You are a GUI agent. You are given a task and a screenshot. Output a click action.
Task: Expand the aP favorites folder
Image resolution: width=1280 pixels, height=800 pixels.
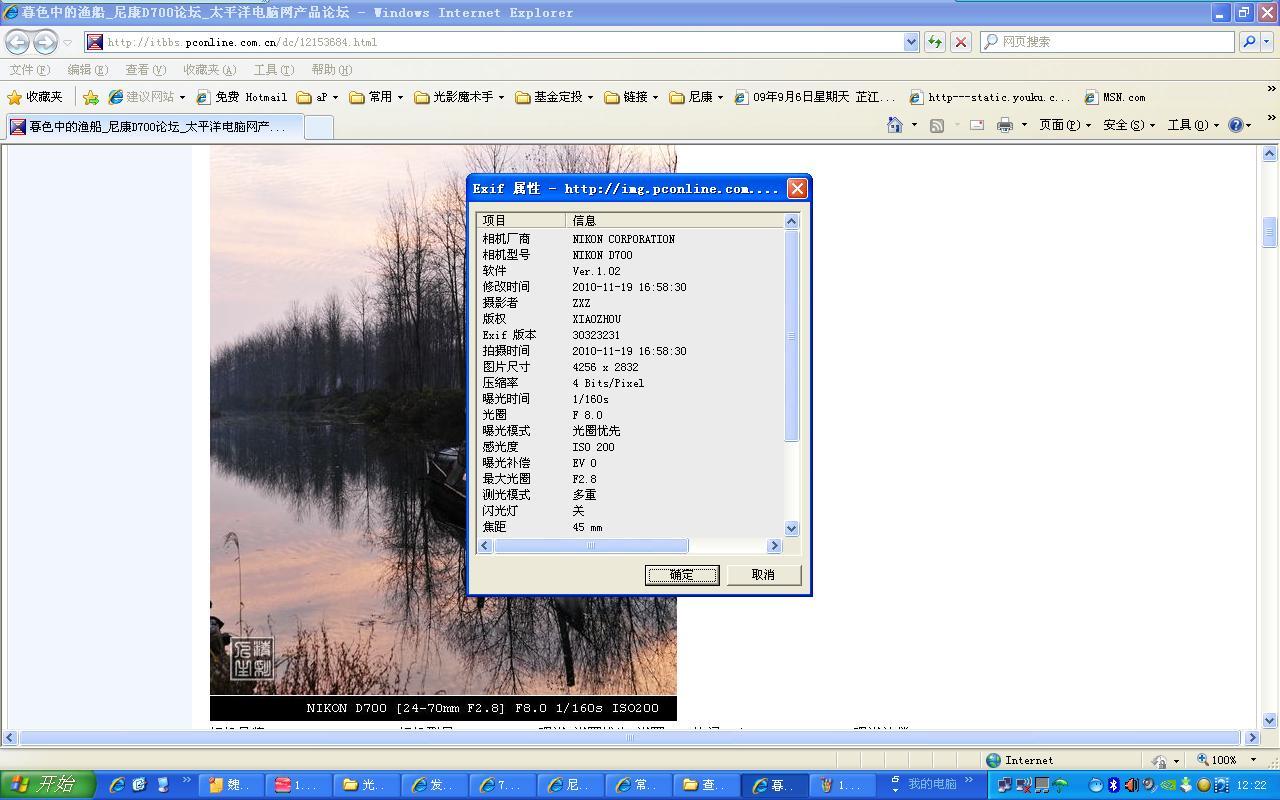click(317, 97)
